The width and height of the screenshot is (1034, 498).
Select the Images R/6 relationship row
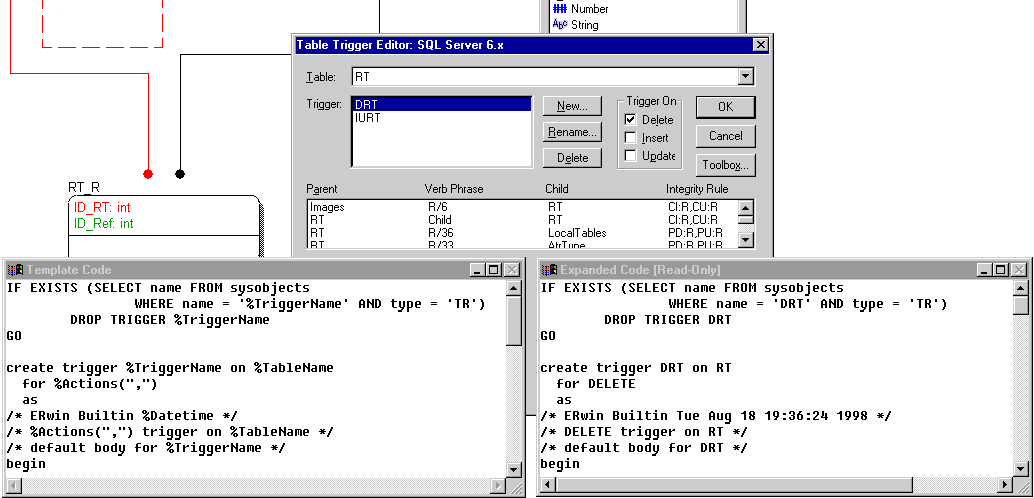[521, 207]
